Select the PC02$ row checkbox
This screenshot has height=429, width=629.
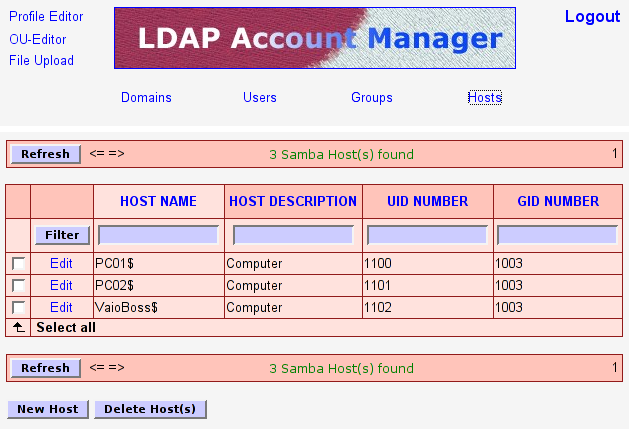[18, 286]
